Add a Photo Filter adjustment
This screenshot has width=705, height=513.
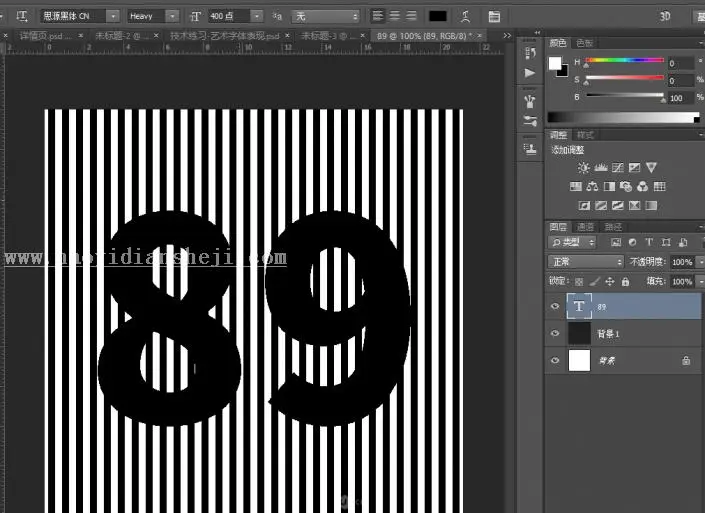625,187
